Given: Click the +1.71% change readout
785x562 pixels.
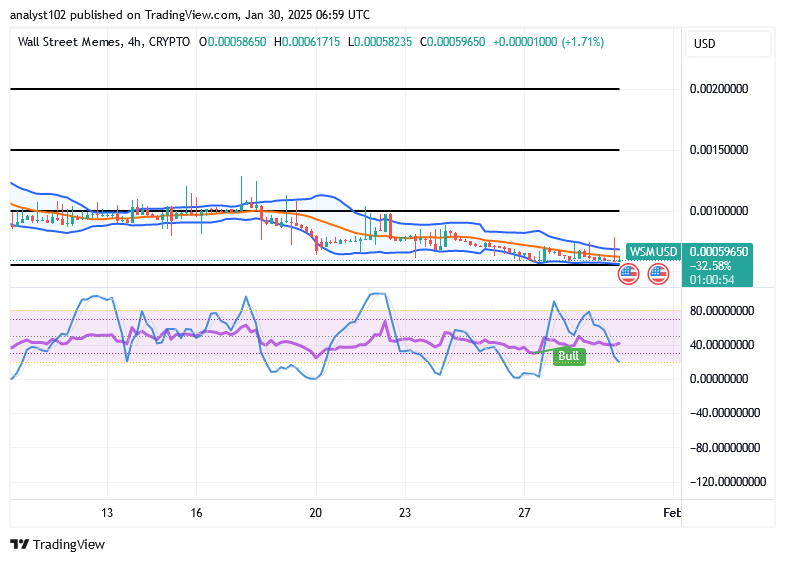Looking at the screenshot, I should [x=583, y=42].
